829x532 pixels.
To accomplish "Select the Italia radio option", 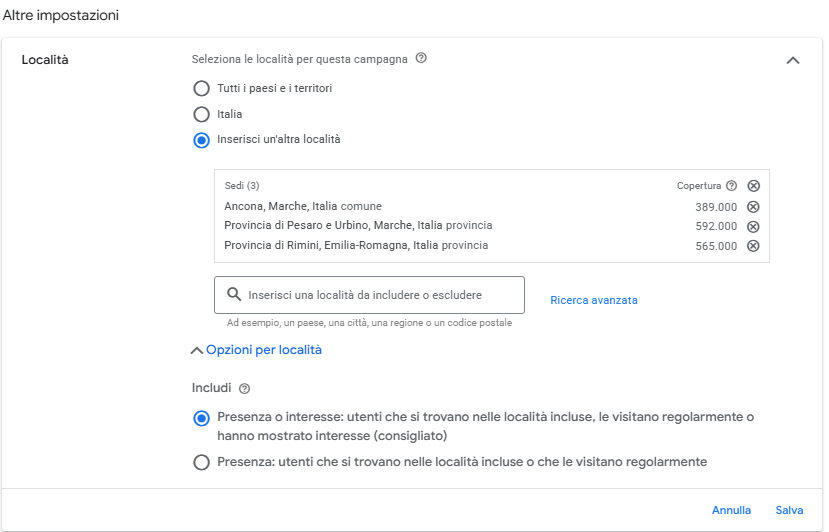I will pos(201,115).
